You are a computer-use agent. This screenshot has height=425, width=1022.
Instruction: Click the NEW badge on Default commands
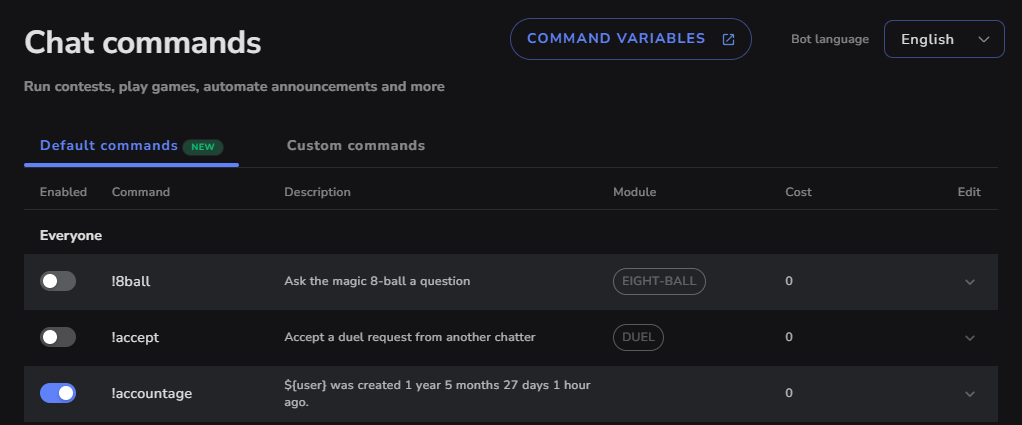(203, 147)
